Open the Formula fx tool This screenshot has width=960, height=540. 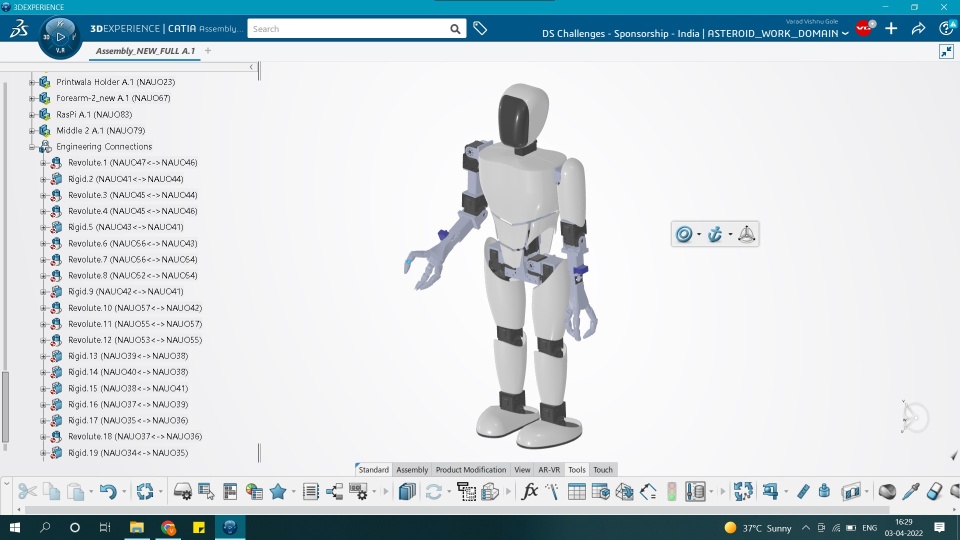[530, 491]
